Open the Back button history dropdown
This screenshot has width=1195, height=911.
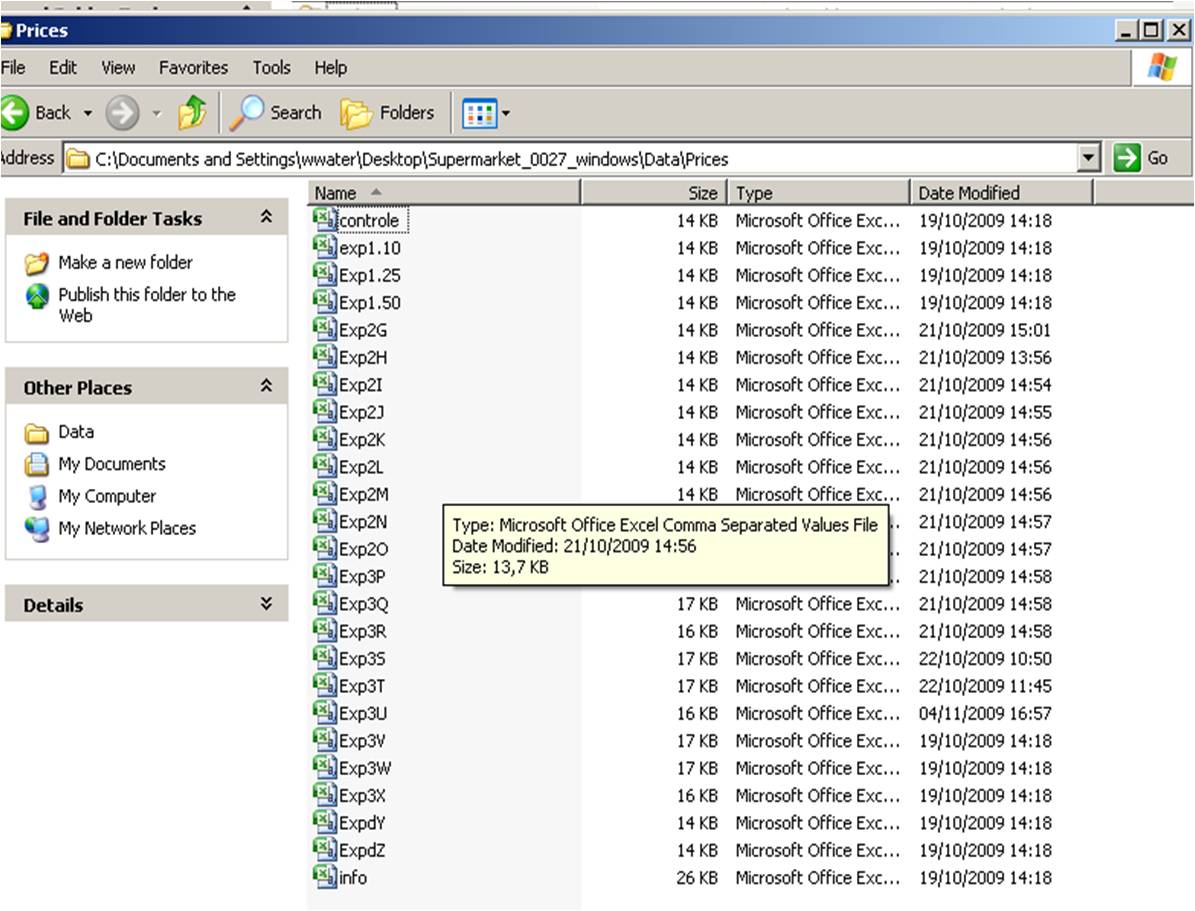[88, 114]
